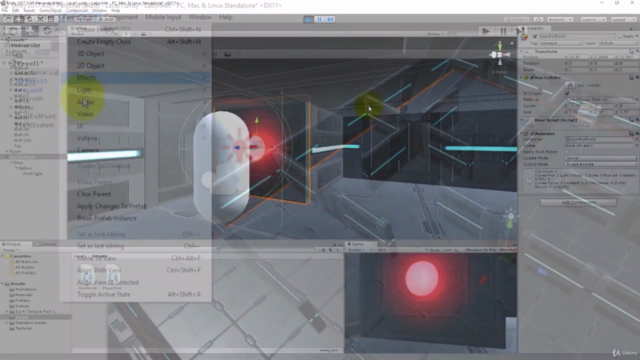
Task: Select the Textures folder in Assets
Action: point(20,328)
